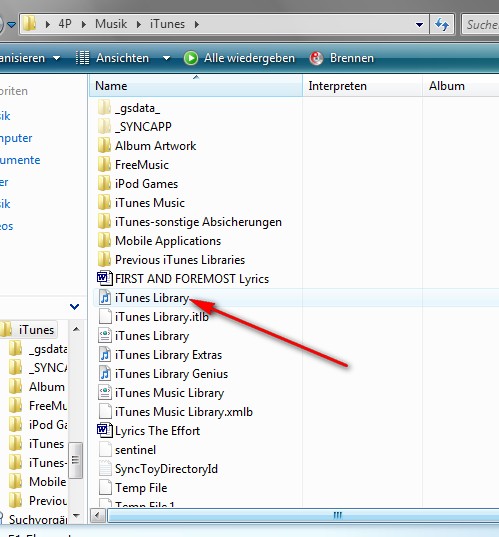Image resolution: width=499 pixels, height=537 pixels.
Task: Click the Brennen toolbar button
Action: coord(341,58)
